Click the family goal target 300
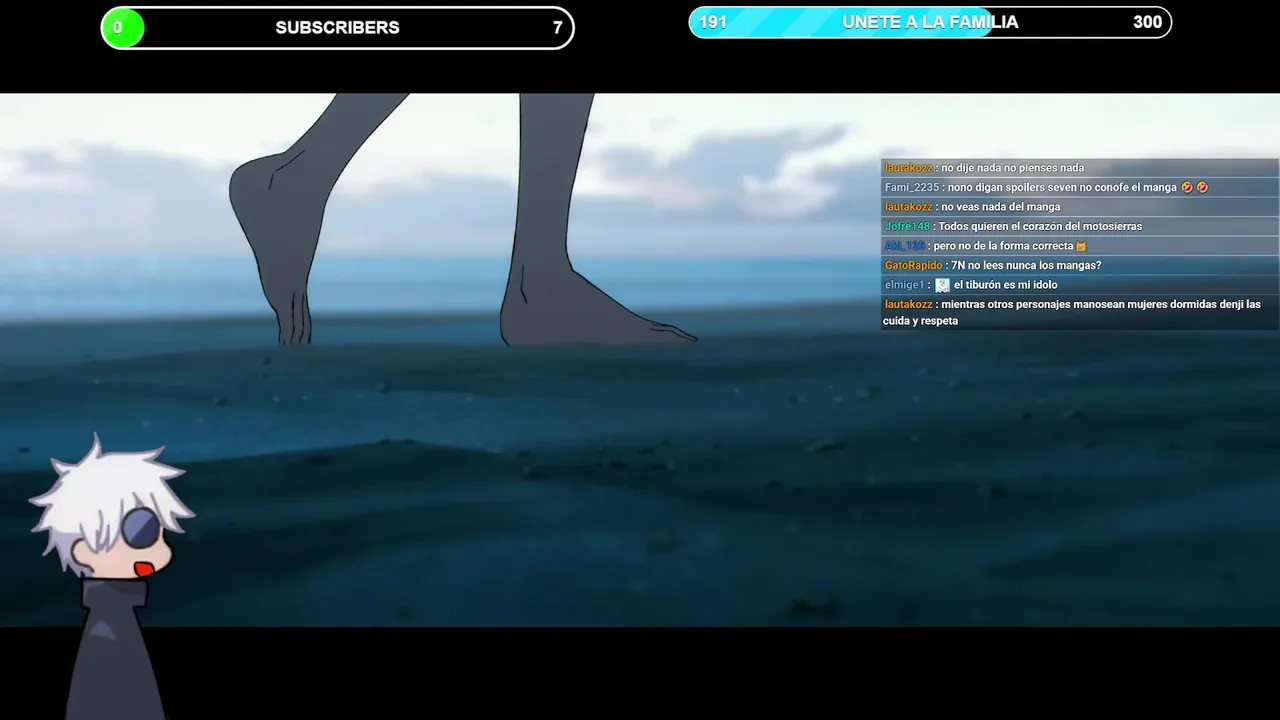 coord(1147,22)
